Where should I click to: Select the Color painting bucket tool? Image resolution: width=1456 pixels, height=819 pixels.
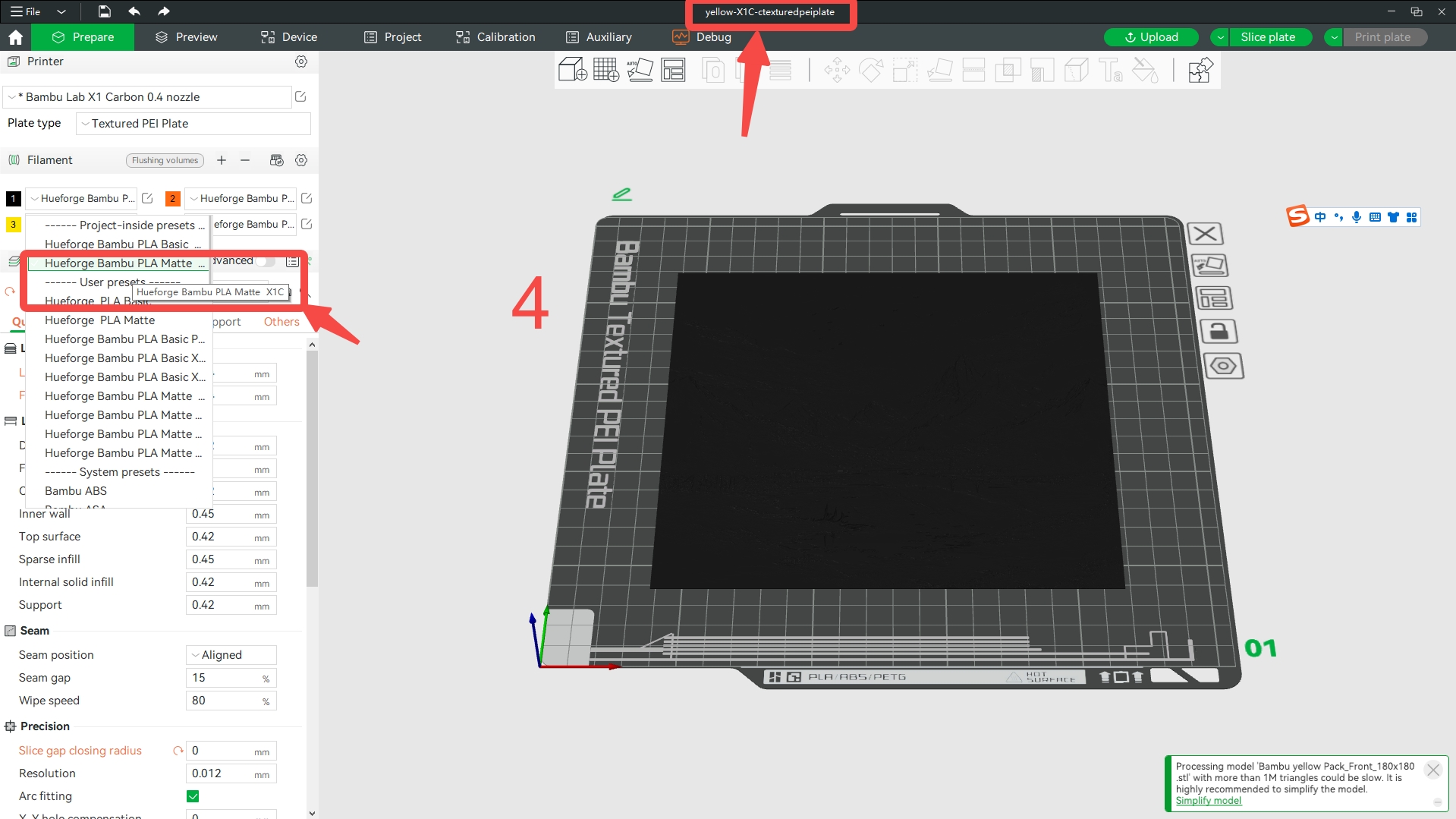point(1145,70)
